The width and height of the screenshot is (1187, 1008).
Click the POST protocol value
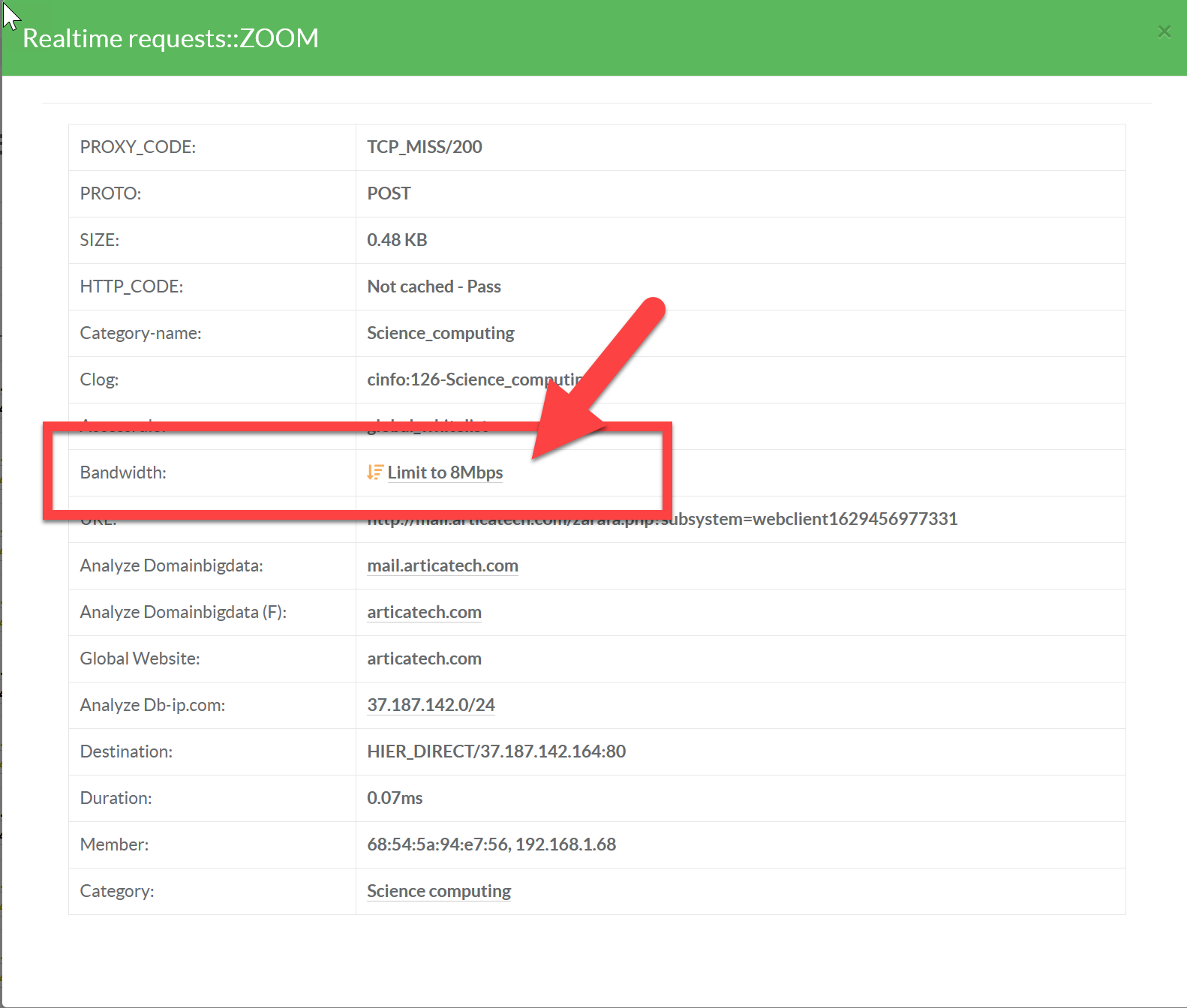coord(389,193)
